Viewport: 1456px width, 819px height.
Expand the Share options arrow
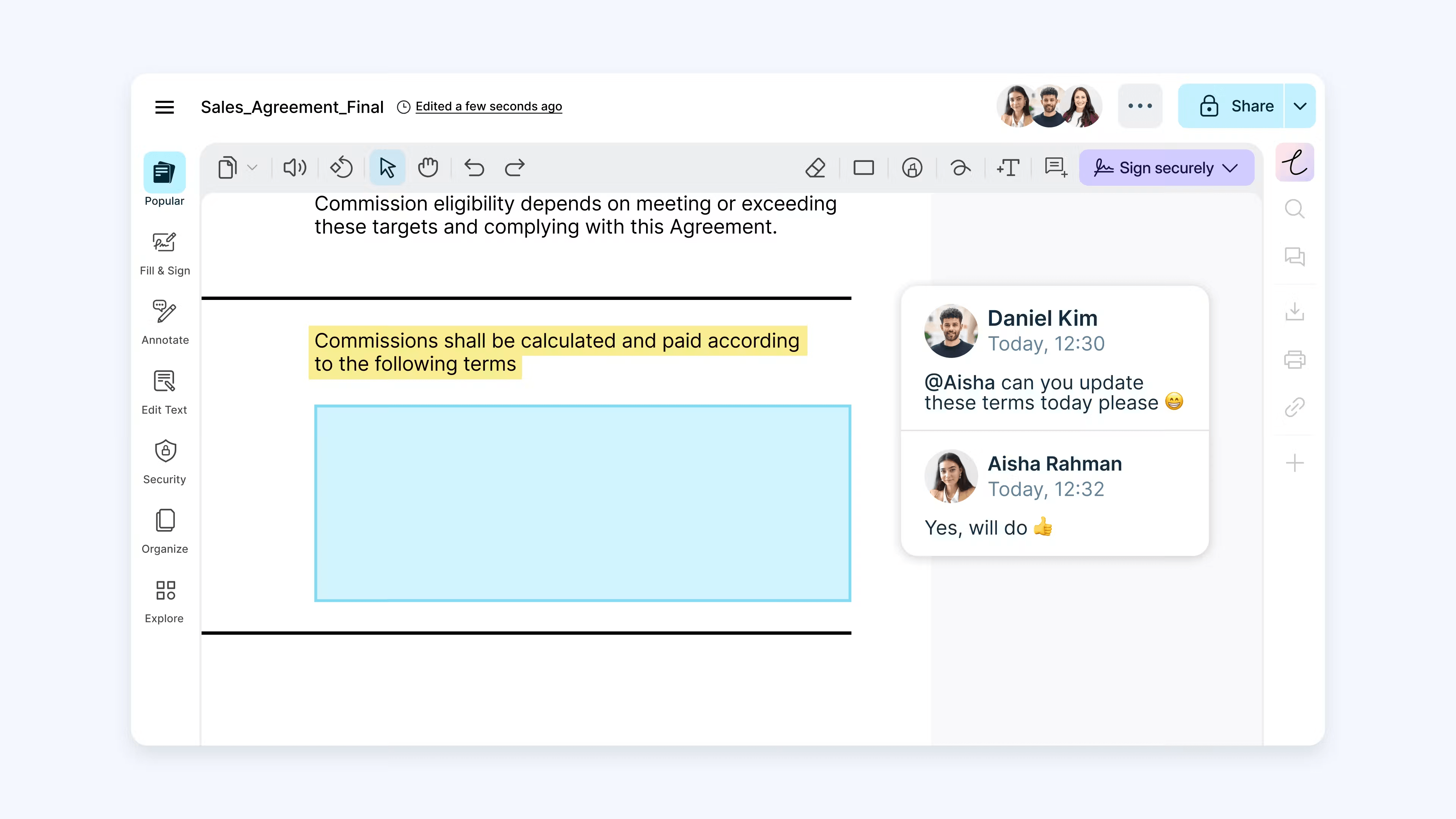click(1300, 106)
